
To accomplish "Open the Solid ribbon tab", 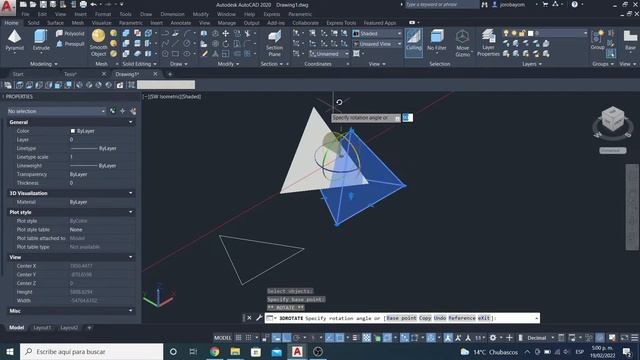I will [x=33, y=23].
